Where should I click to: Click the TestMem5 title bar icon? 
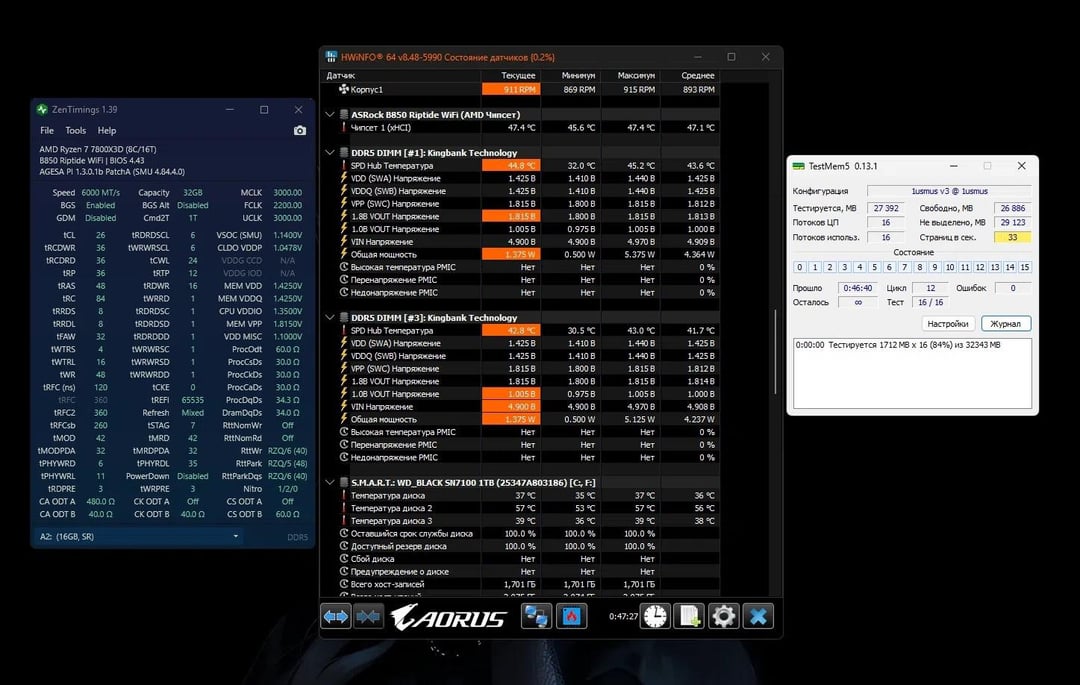(x=798, y=166)
